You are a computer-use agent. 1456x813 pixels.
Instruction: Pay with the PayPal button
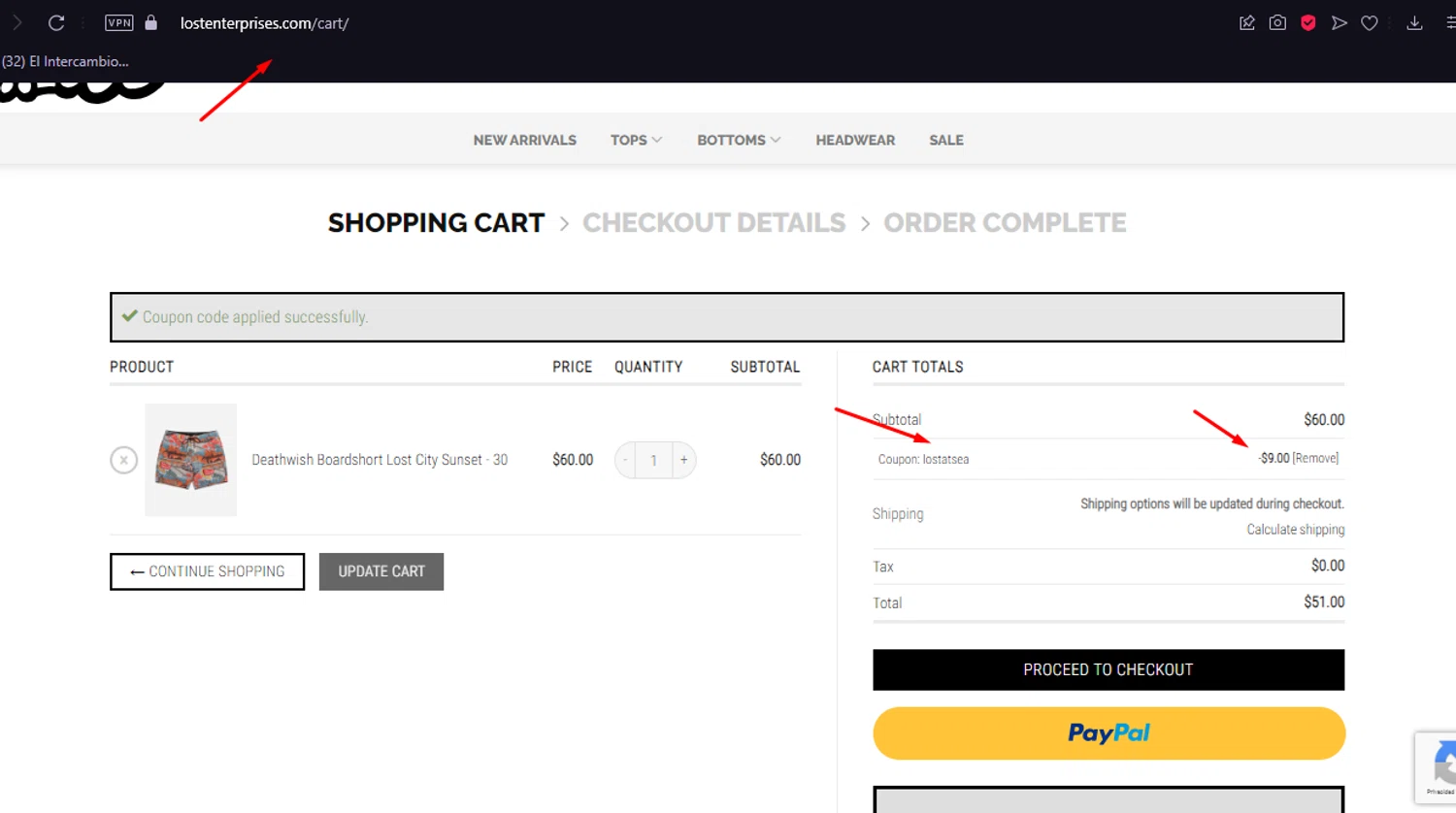[1109, 732]
